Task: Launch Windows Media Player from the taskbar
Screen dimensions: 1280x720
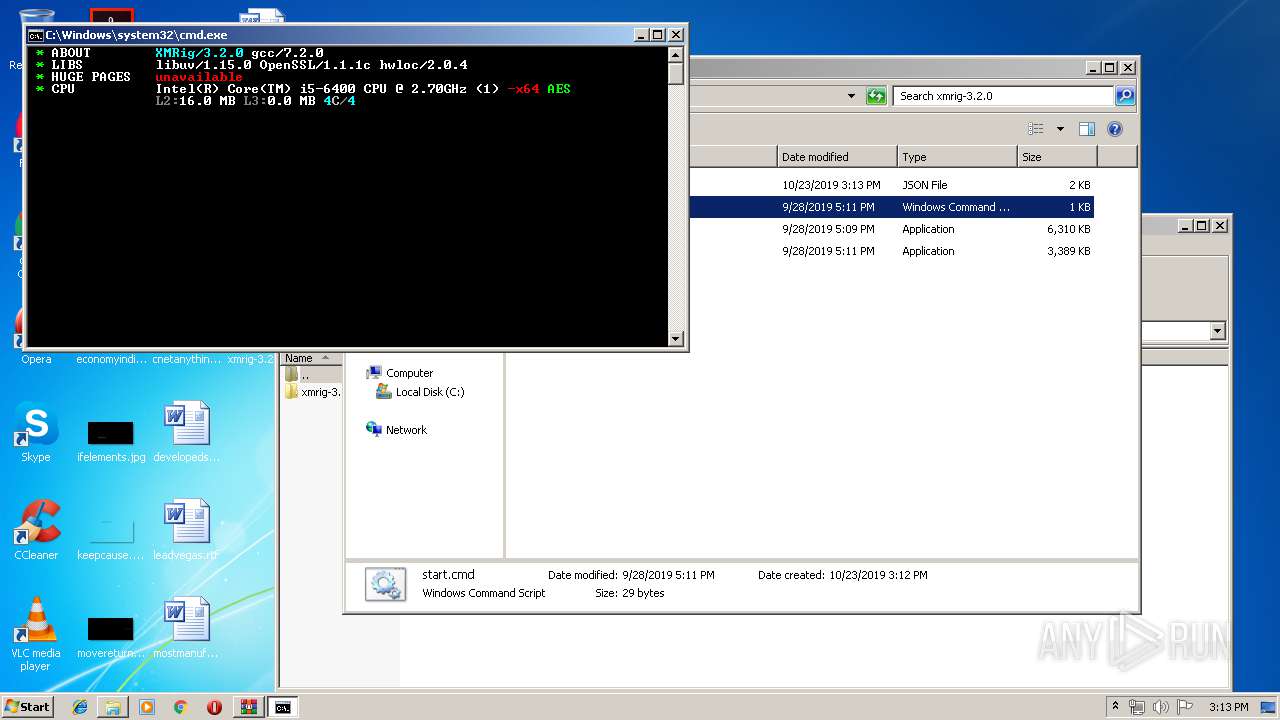Action: [x=147, y=707]
